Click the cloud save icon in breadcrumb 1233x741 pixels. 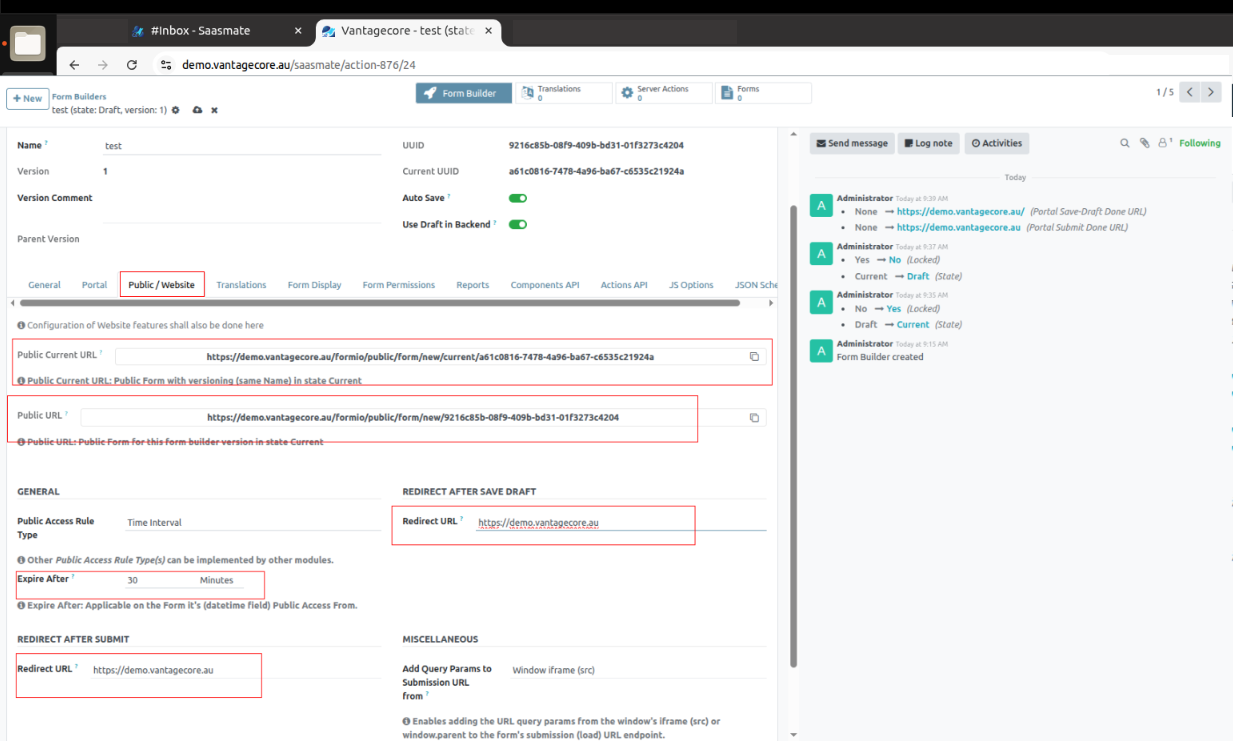(197, 110)
